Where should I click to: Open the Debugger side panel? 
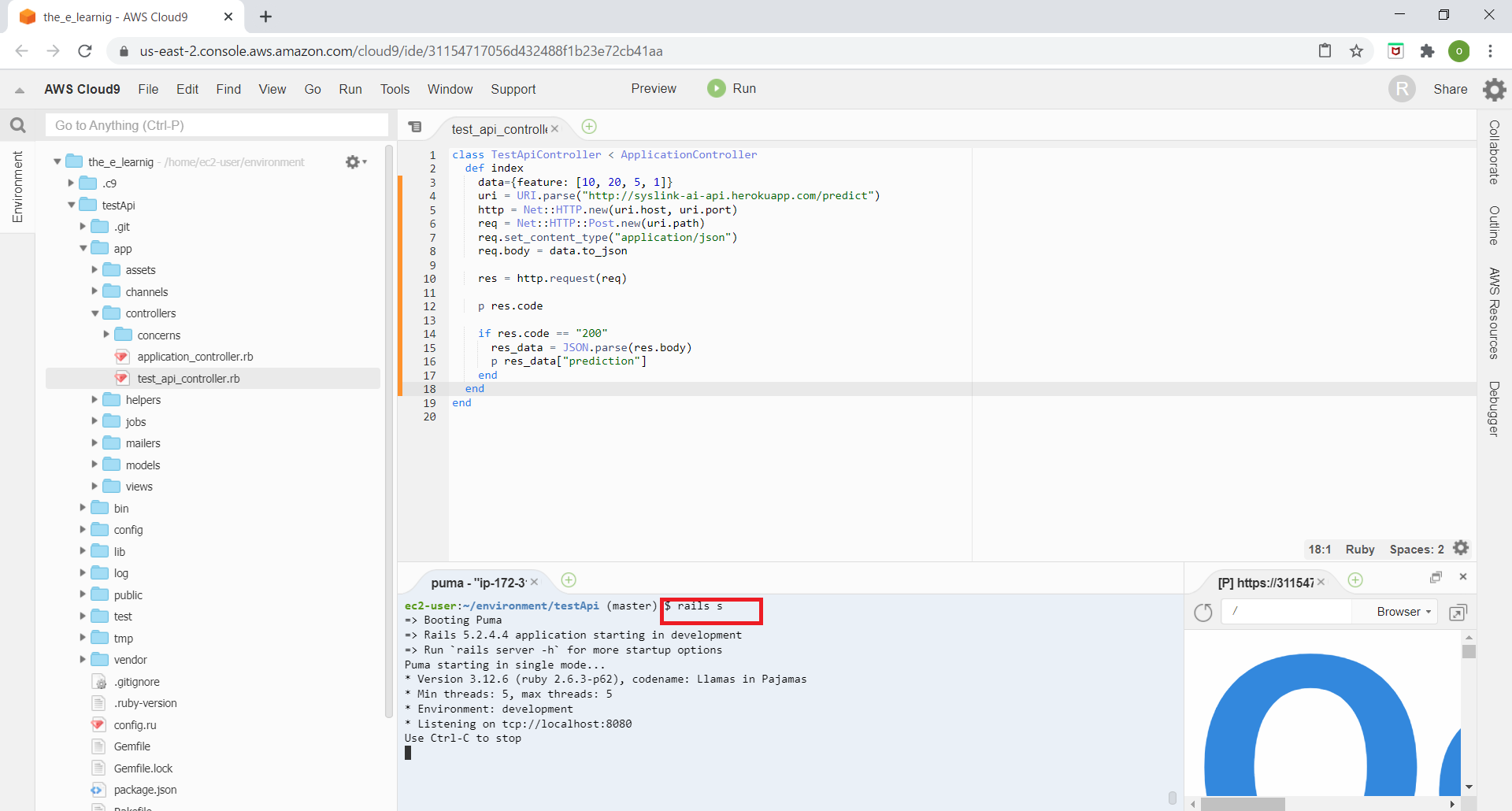[x=1494, y=409]
